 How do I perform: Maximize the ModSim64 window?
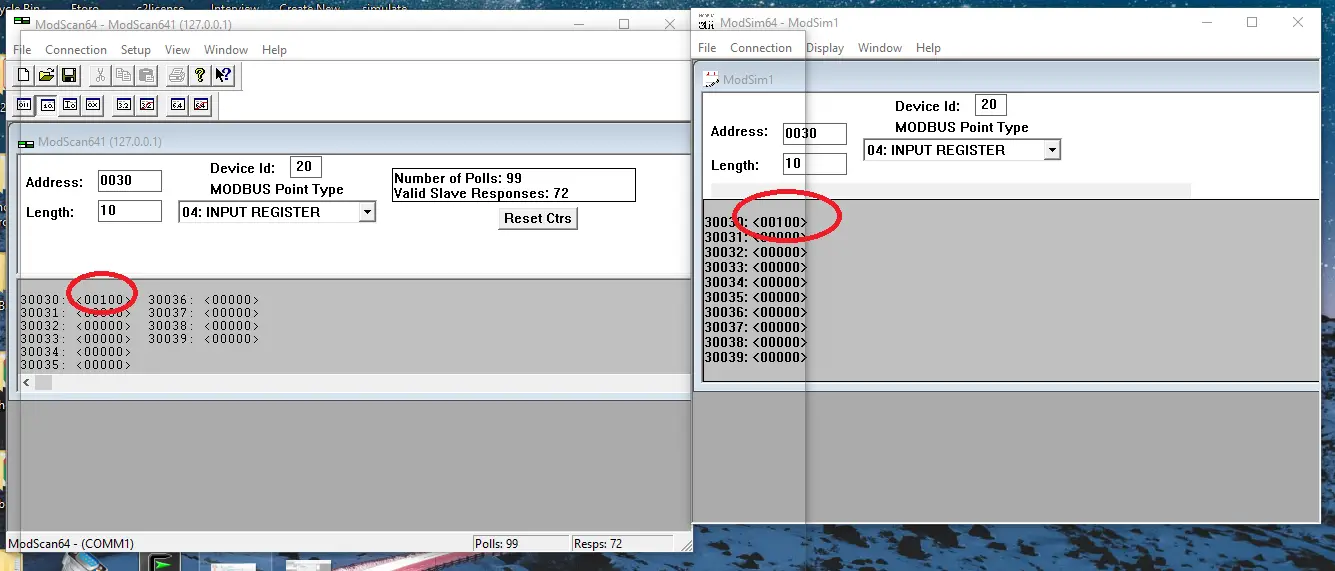pos(1252,22)
